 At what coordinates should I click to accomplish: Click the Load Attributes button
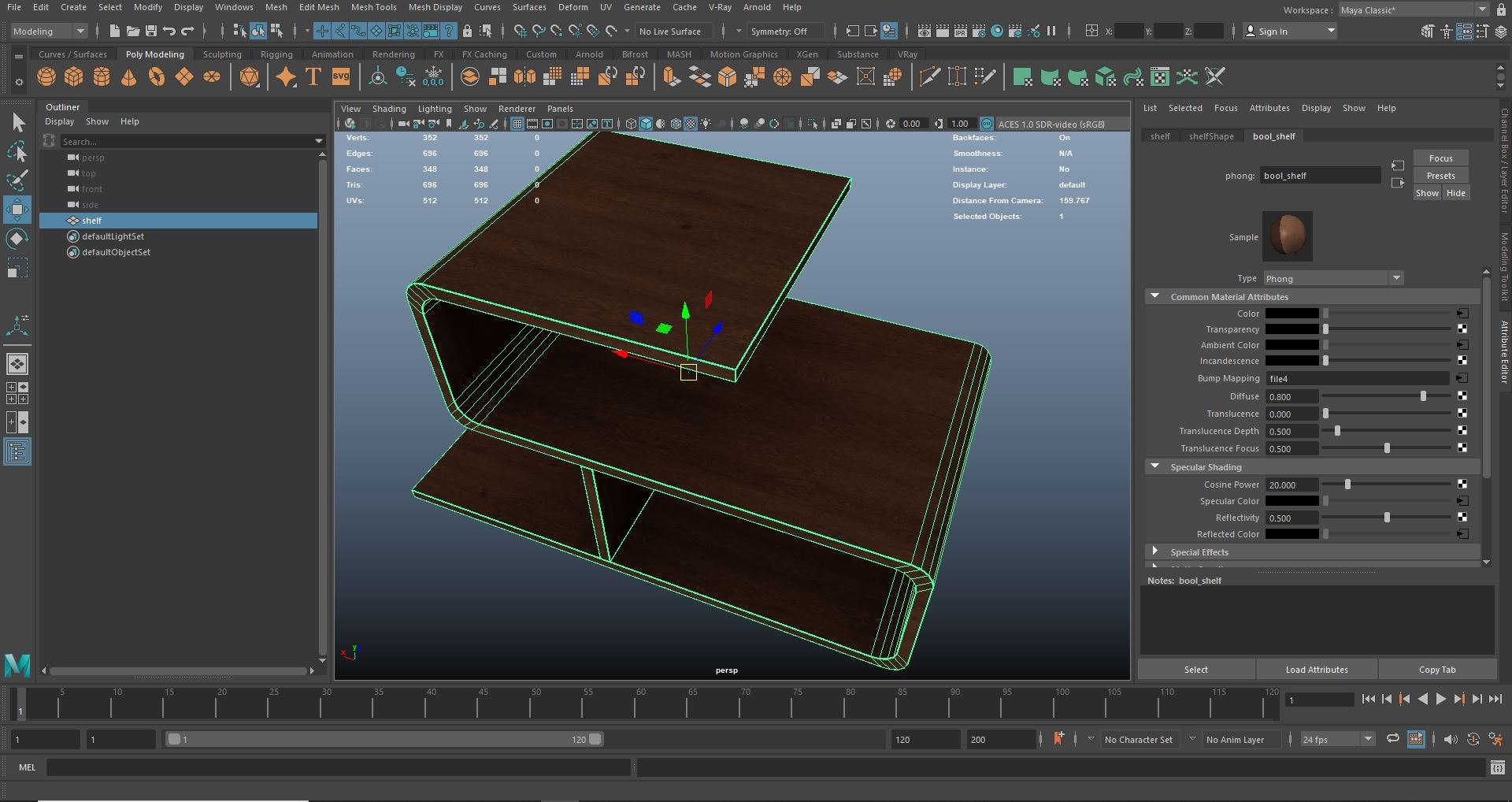(1317, 670)
